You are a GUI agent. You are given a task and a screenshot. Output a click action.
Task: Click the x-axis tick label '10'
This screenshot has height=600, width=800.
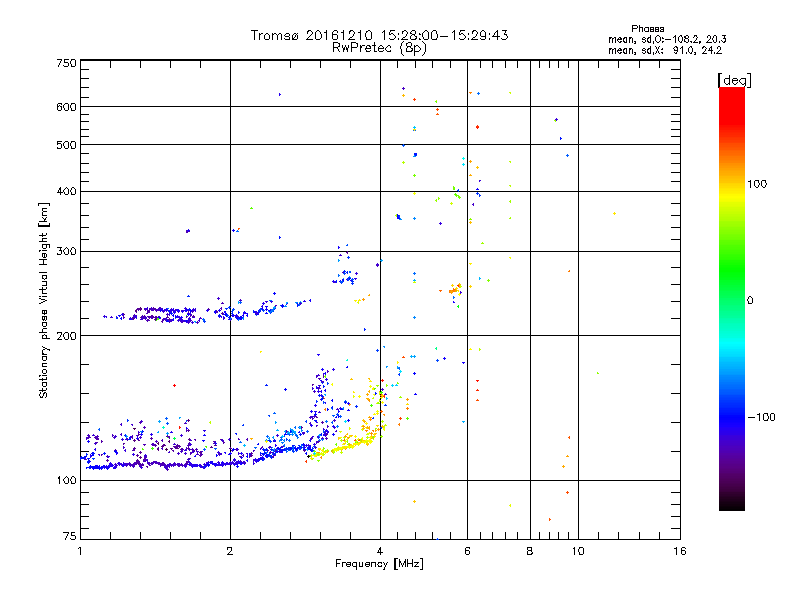pos(578,551)
